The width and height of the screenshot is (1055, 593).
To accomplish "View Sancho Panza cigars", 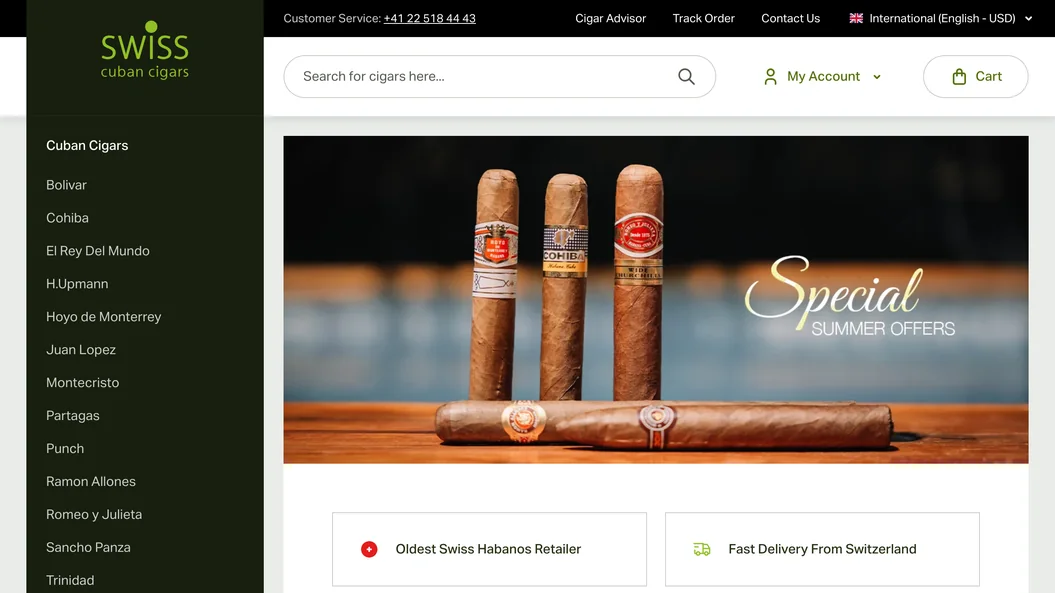I will 88,548.
